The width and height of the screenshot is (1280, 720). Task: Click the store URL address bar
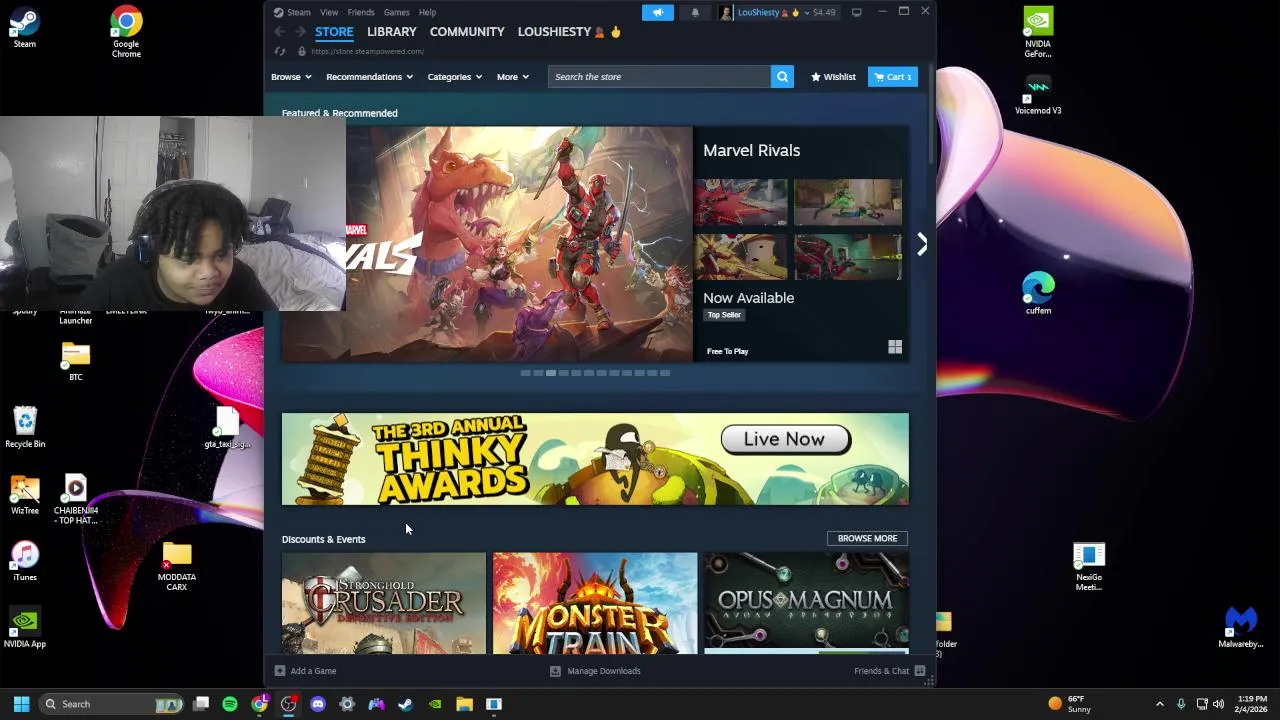(367, 51)
